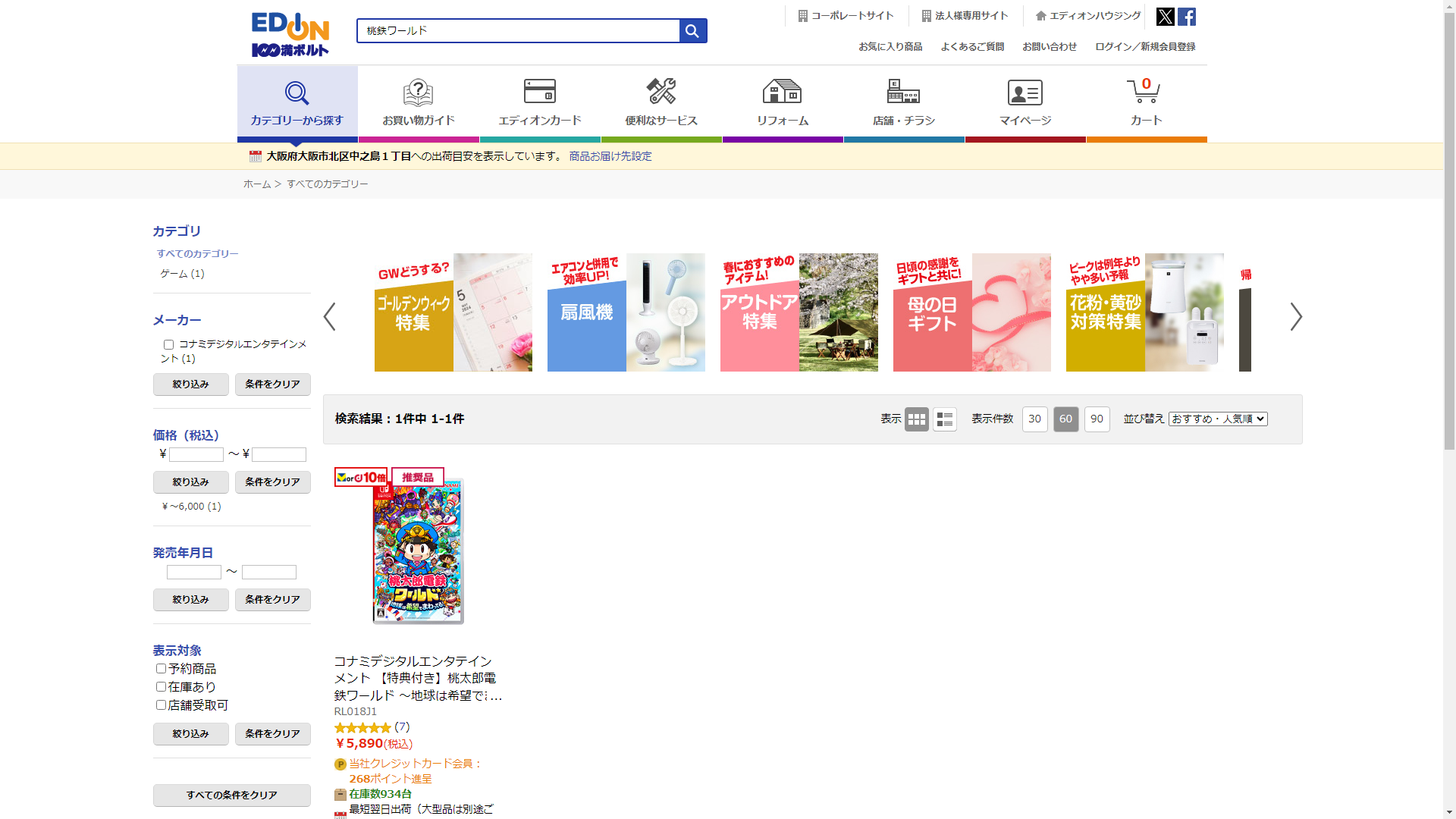Open the Facebook social icon
The width and height of the screenshot is (1456, 819).
[1187, 17]
